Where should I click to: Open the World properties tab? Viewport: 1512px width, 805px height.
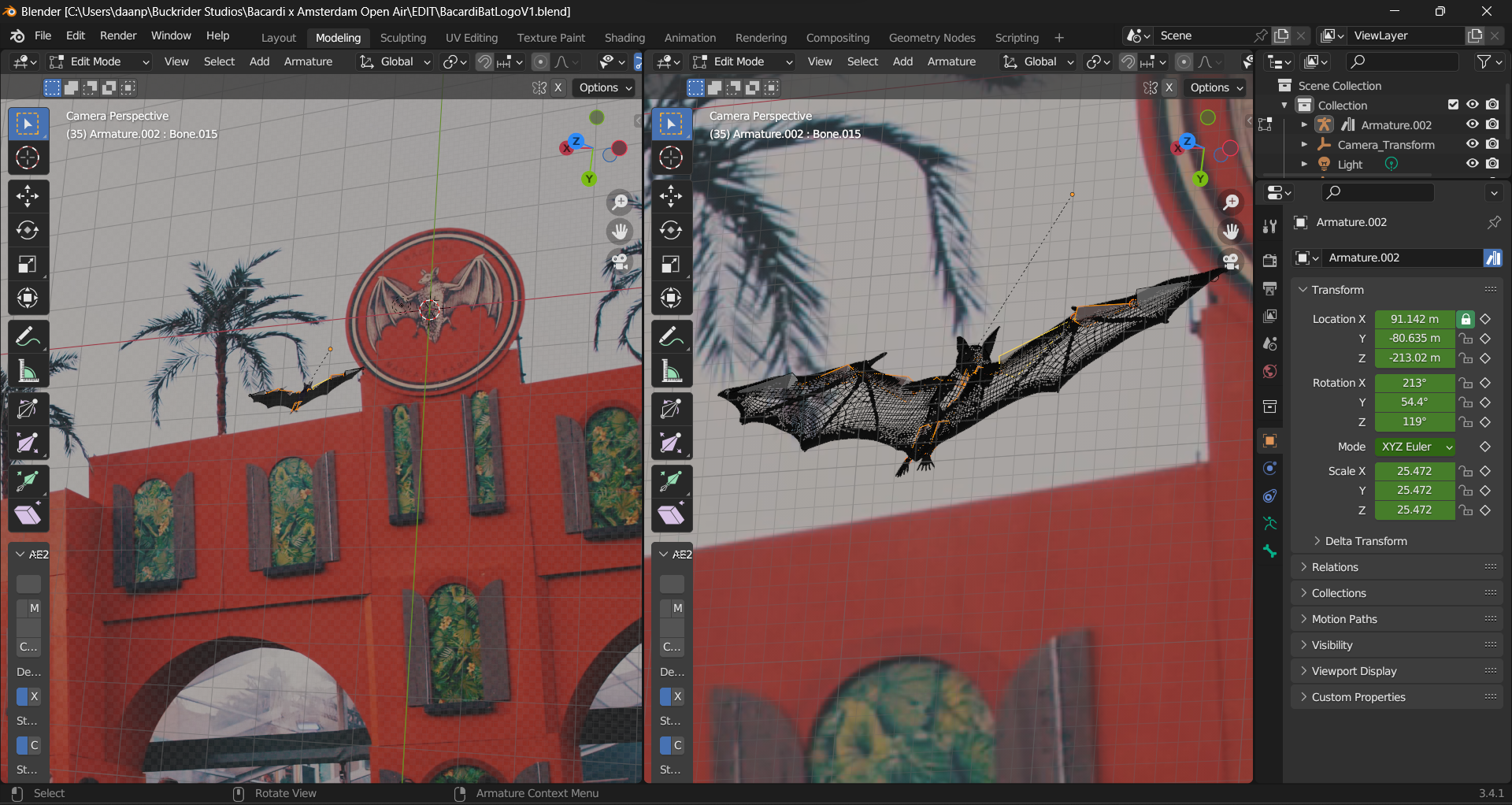coord(1269,371)
